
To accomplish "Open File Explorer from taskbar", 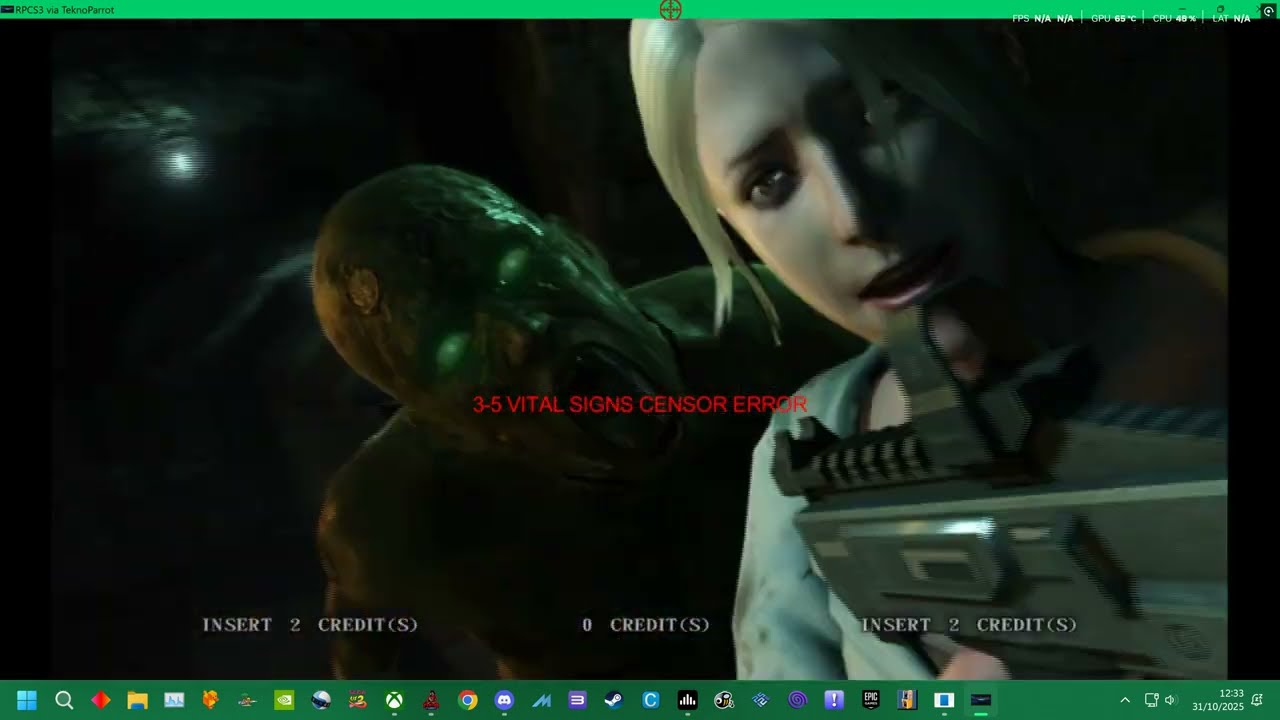I will [x=137, y=700].
